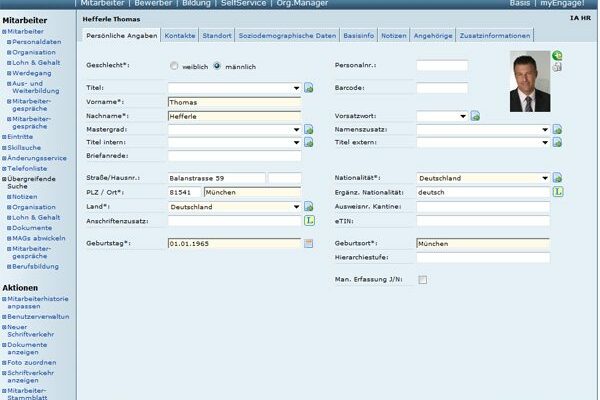
Task: Click the L icon next to Anschriftenzusatz
Action: pyautogui.click(x=309, y=220)
